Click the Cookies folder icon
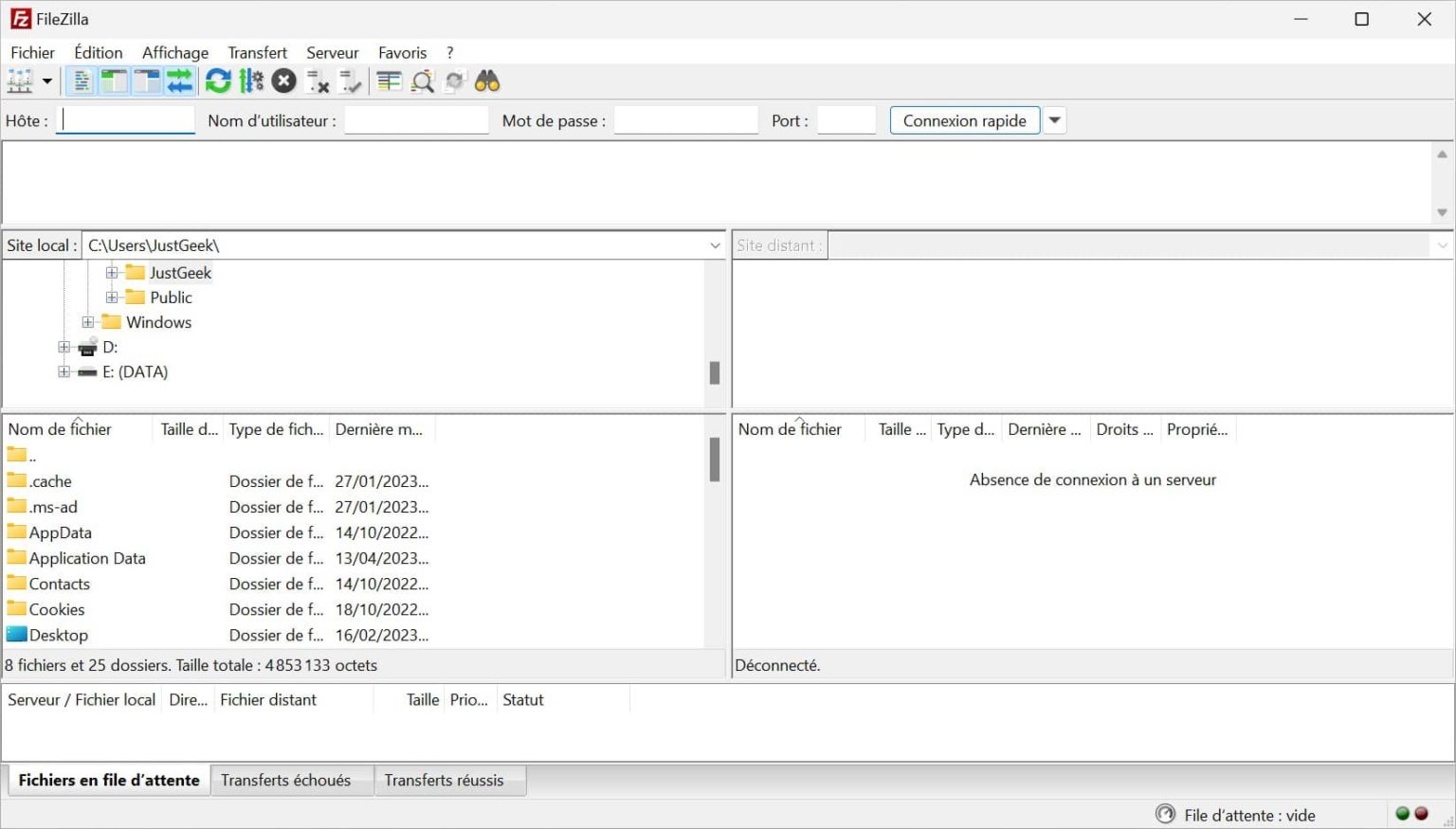 point(16,607)
